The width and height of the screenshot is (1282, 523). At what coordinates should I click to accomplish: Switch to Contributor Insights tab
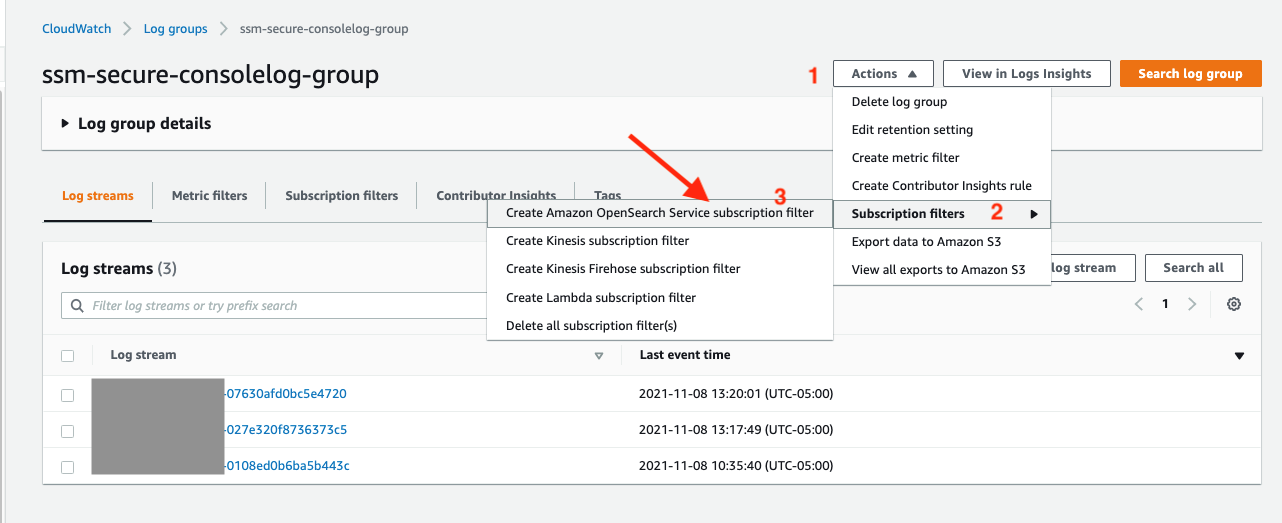point(496,196)
